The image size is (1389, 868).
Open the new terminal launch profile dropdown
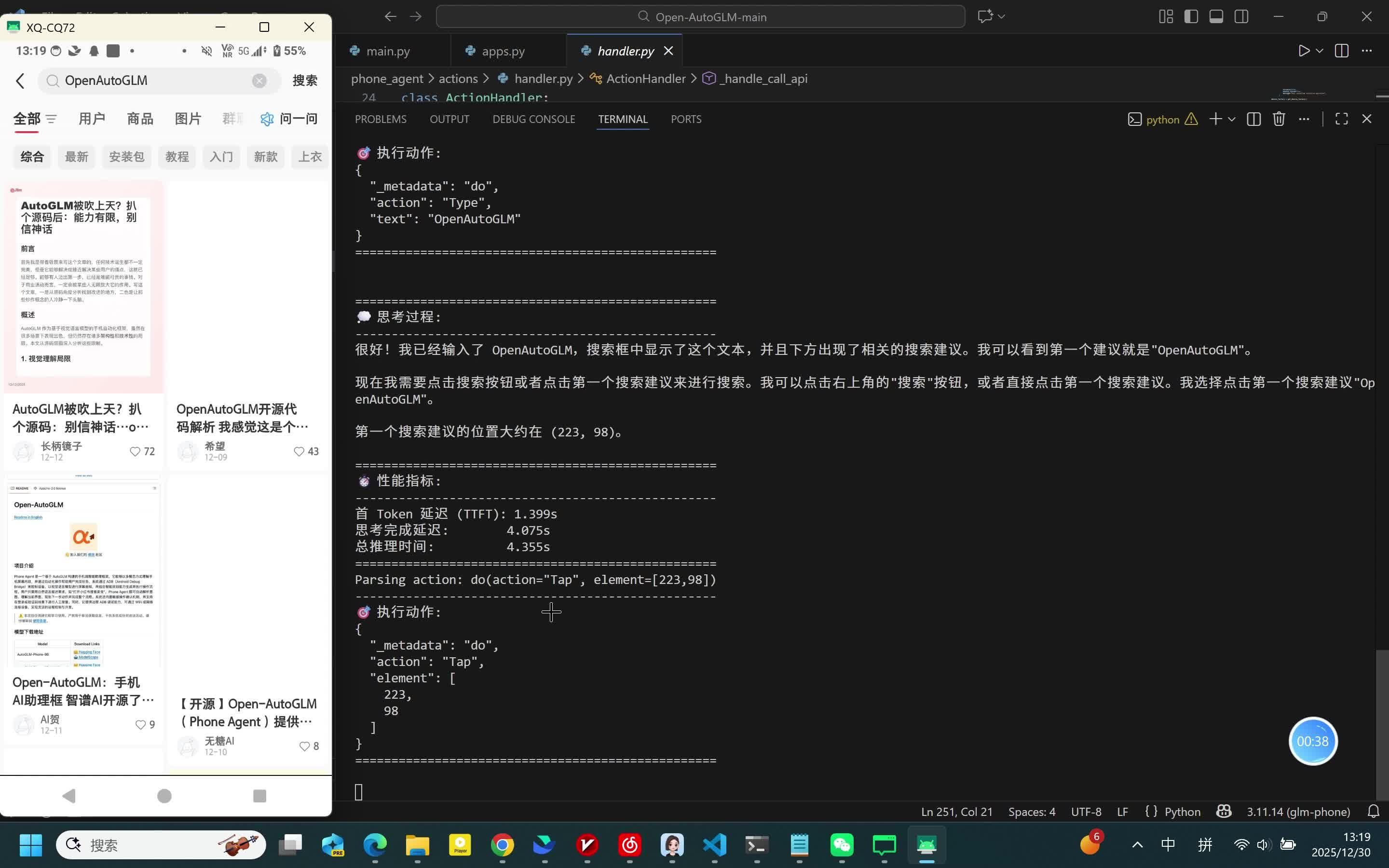(x=1232, y=119)
